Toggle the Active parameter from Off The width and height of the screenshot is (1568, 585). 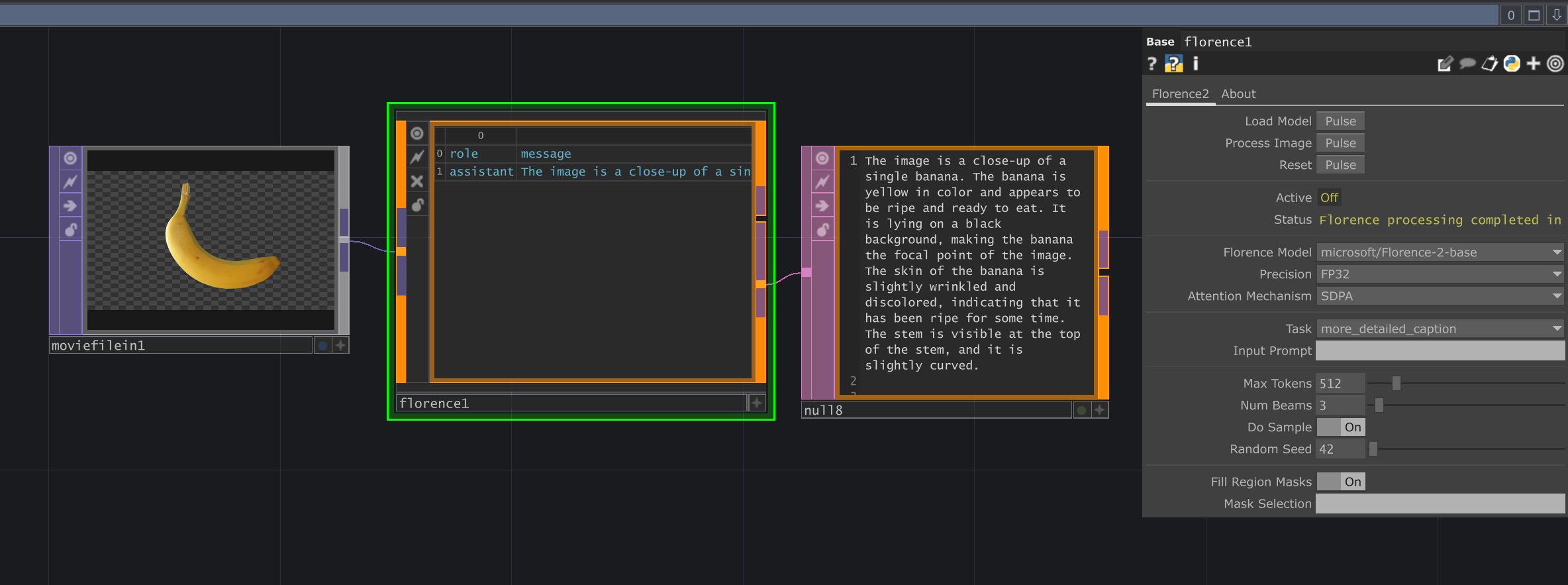click(x=1329, y=197)
